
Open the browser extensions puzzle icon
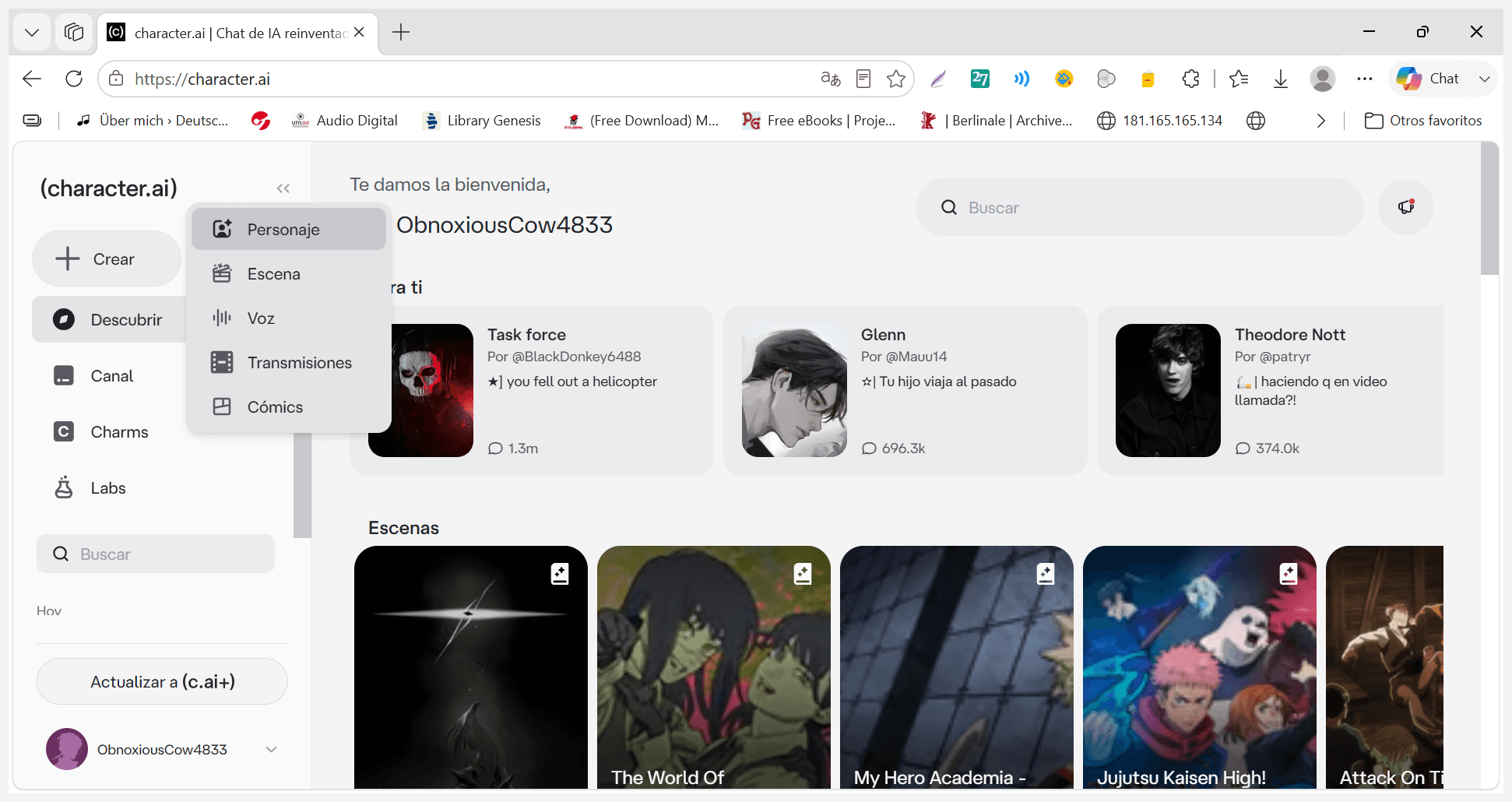pyautogui.click(x=1190, y=79)
